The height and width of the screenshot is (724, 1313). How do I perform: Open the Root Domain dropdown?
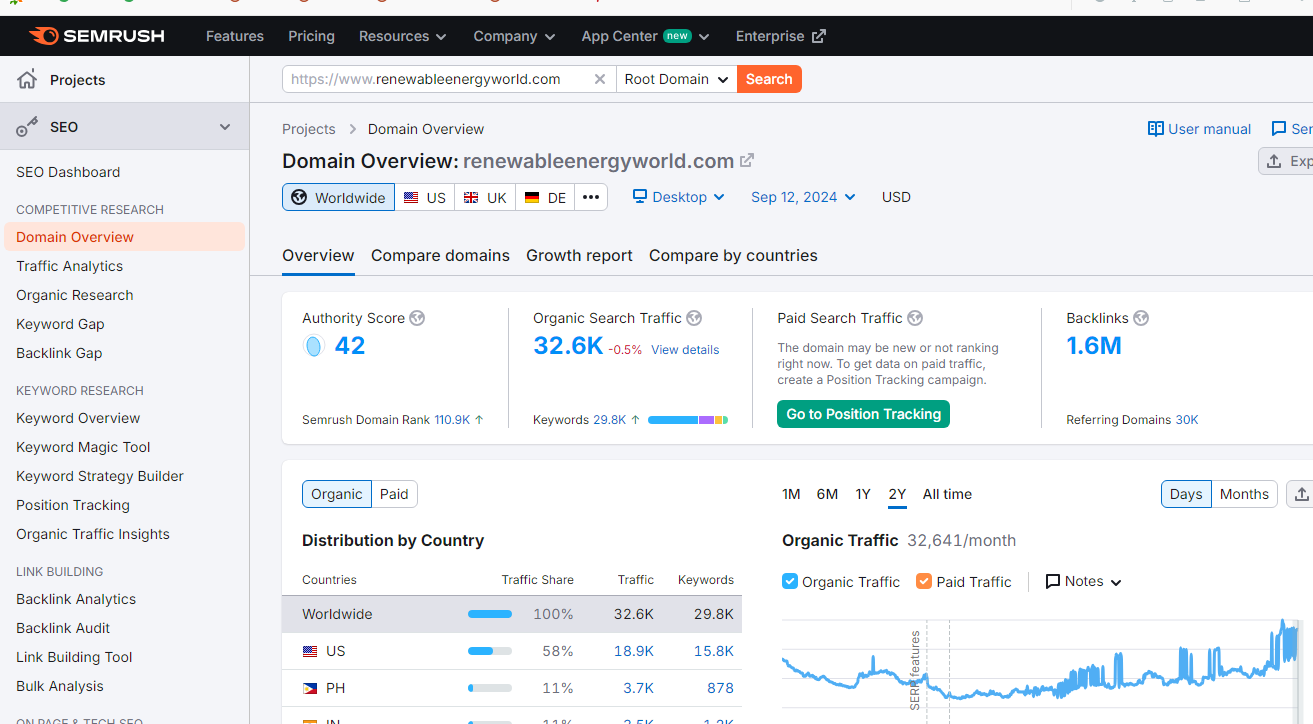(676, 79)
